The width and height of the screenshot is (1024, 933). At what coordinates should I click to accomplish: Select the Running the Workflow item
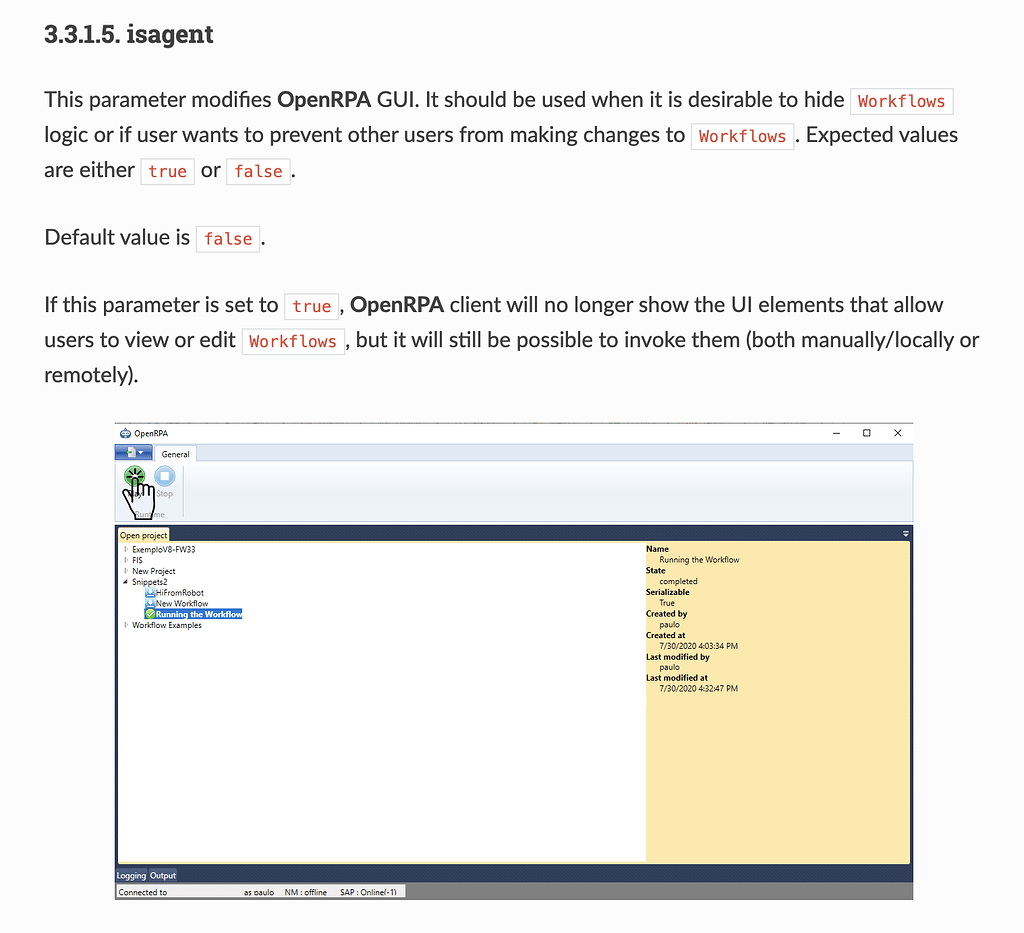point(199,614)
